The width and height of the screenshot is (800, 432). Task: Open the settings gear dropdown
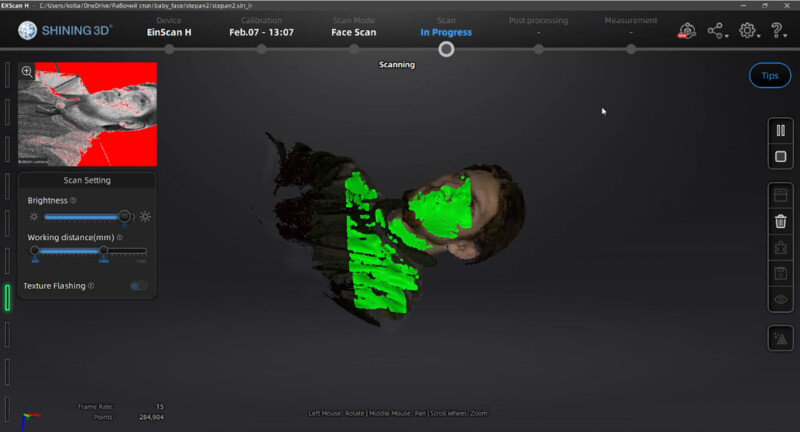point(749,31)
